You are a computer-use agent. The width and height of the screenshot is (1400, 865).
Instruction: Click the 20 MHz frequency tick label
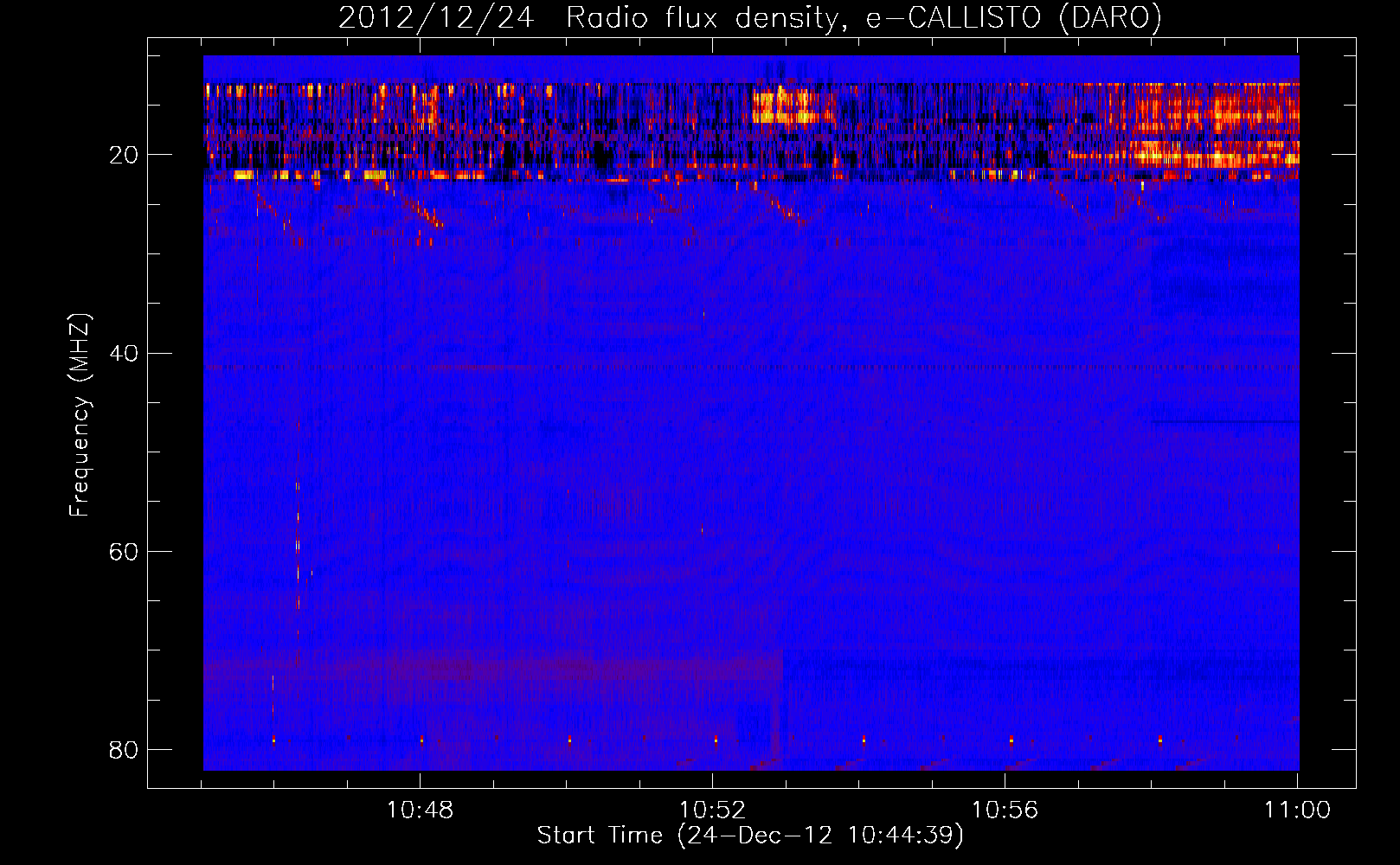click(123, 156)
